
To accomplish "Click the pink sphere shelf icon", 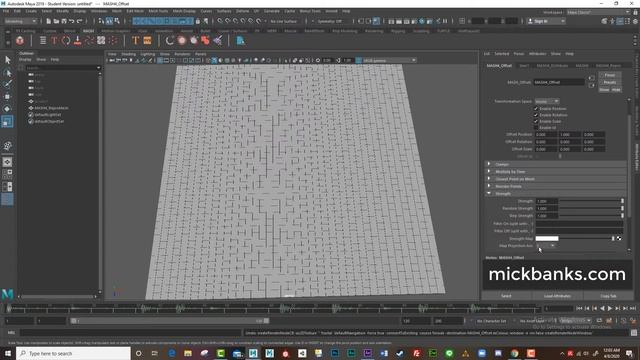I will tap(182, 40).
